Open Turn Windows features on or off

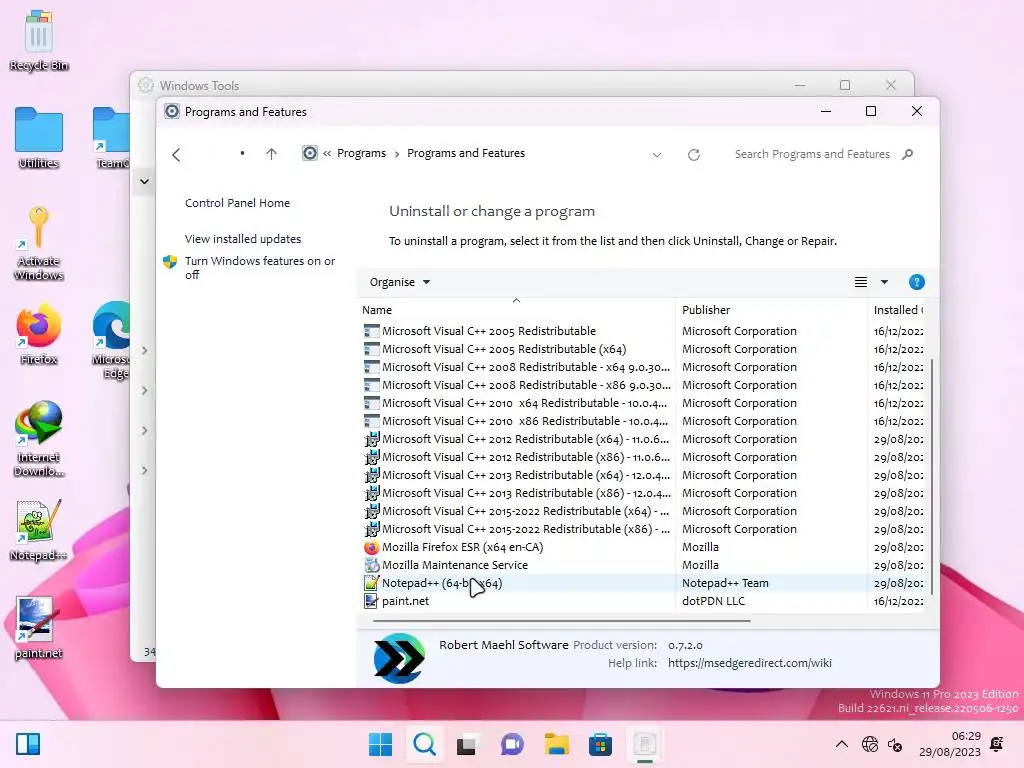tap(259, 268)
